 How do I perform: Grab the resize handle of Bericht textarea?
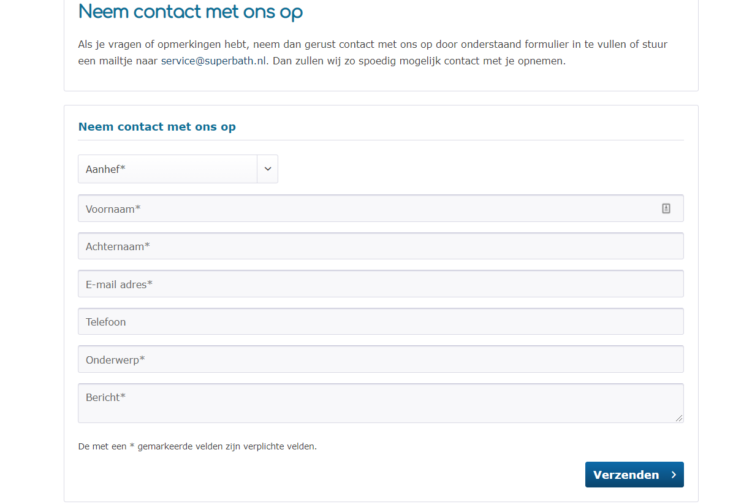tap(679, 417)
